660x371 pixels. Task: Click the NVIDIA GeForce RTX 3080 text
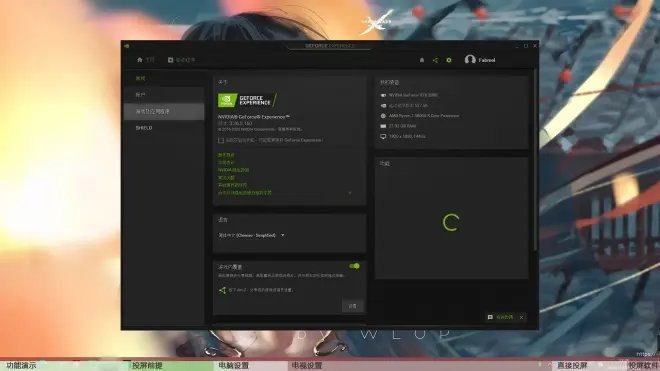[x=413, y=95]
